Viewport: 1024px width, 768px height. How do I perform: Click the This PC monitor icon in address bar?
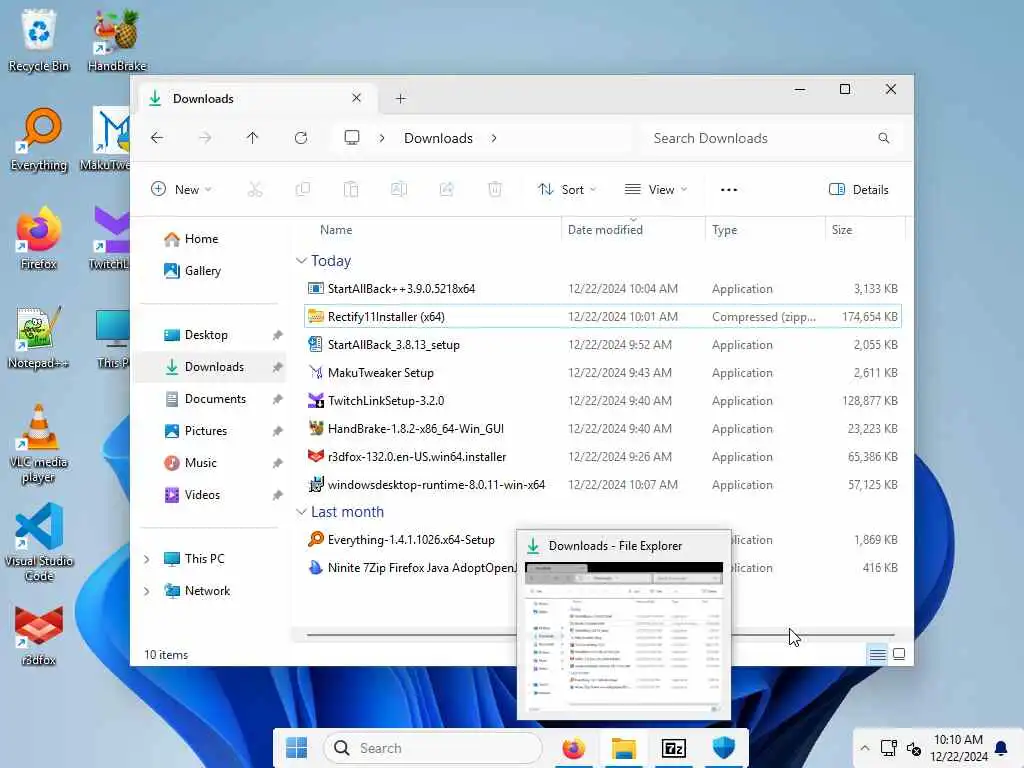[x=352, y=138]
